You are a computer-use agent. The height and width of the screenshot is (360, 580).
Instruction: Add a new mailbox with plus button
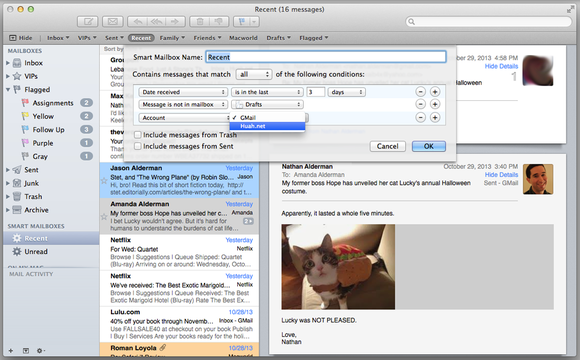tap(11, 350)
